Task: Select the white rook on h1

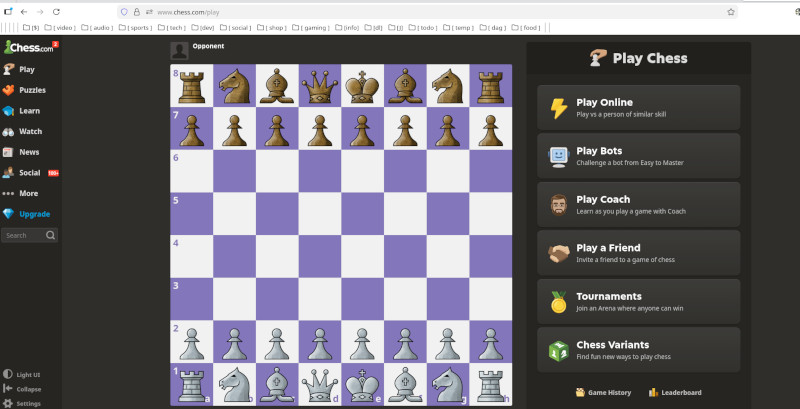Action: pyautogui.click(x=491, y=384)
